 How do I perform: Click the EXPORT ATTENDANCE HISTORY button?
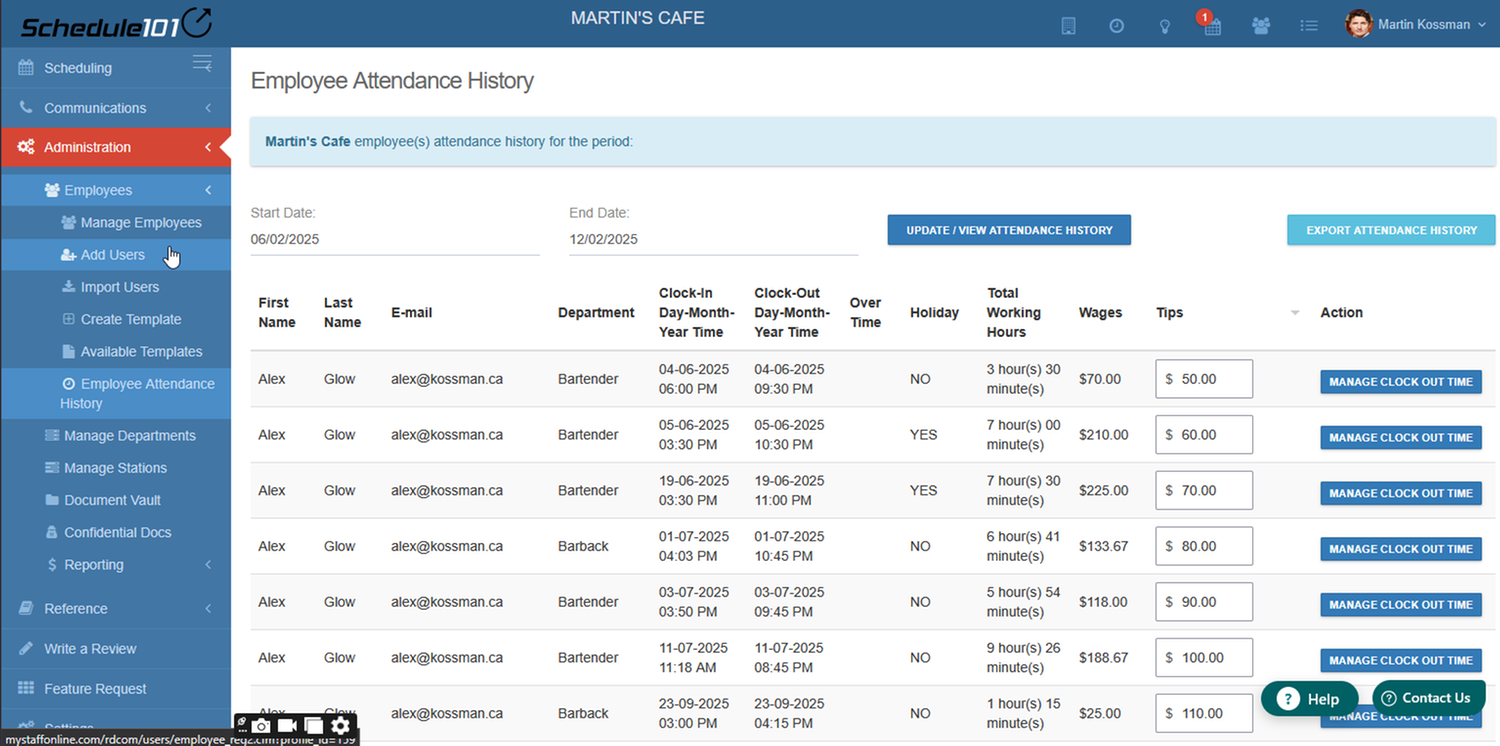pyautogui.click(x=1390, y=229)
